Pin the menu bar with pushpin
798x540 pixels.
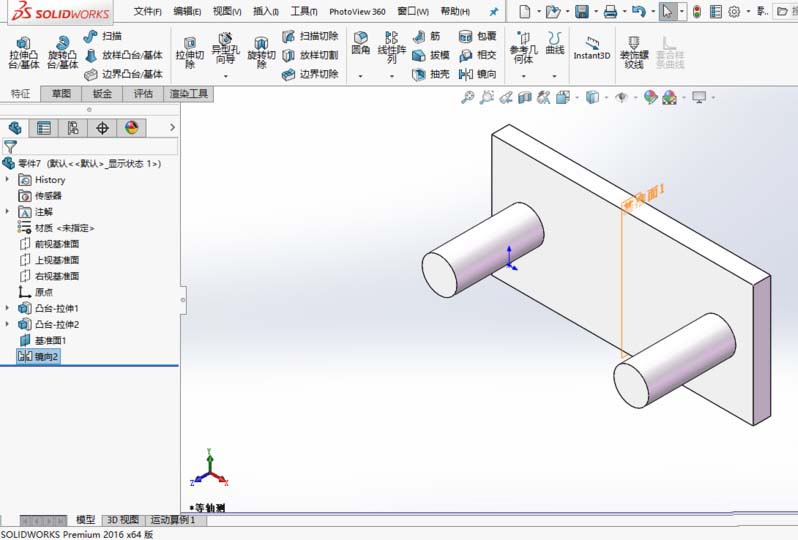click(x=494, y=12)
